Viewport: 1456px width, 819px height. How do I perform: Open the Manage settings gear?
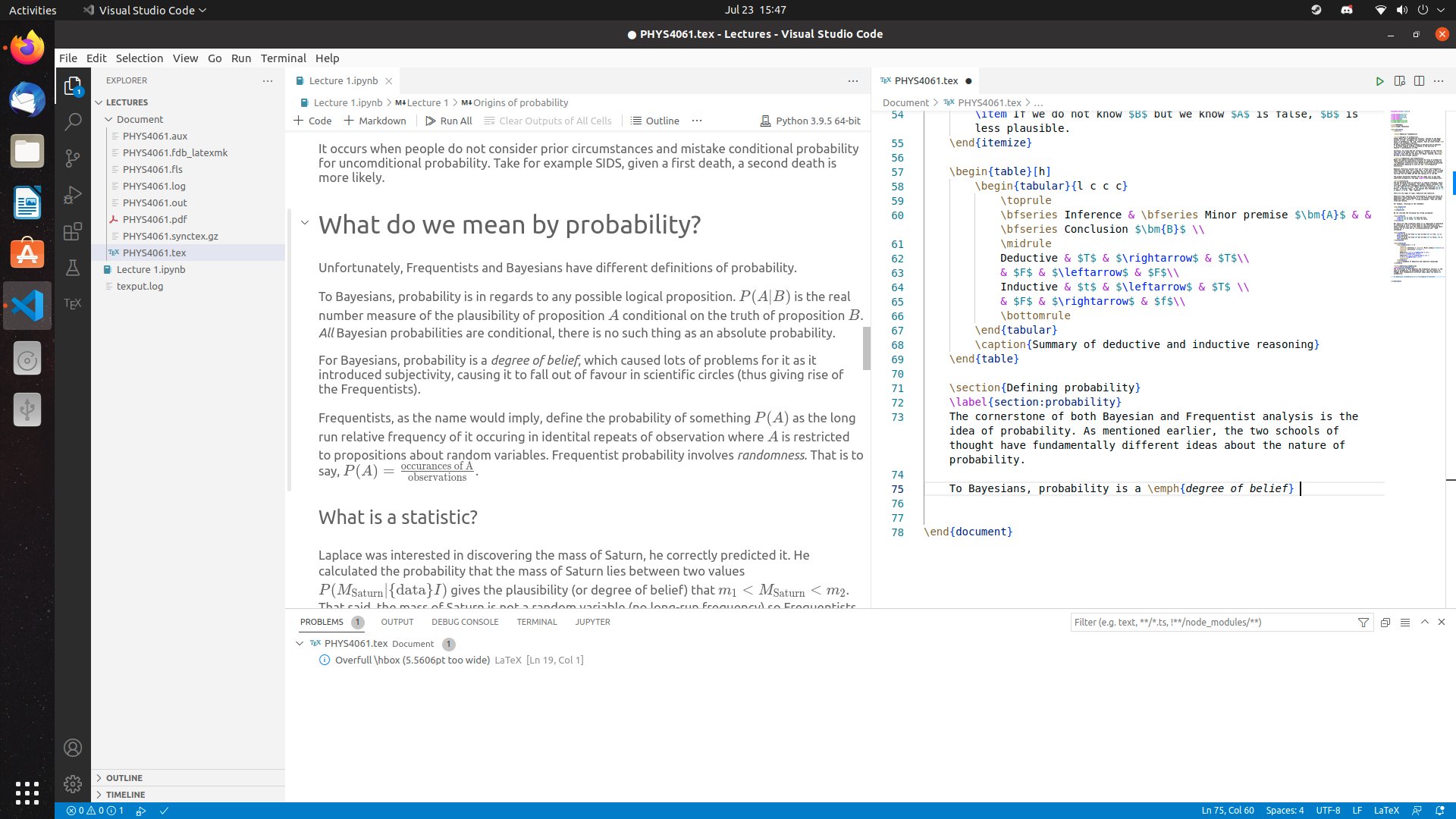click(x=73, y=783)
